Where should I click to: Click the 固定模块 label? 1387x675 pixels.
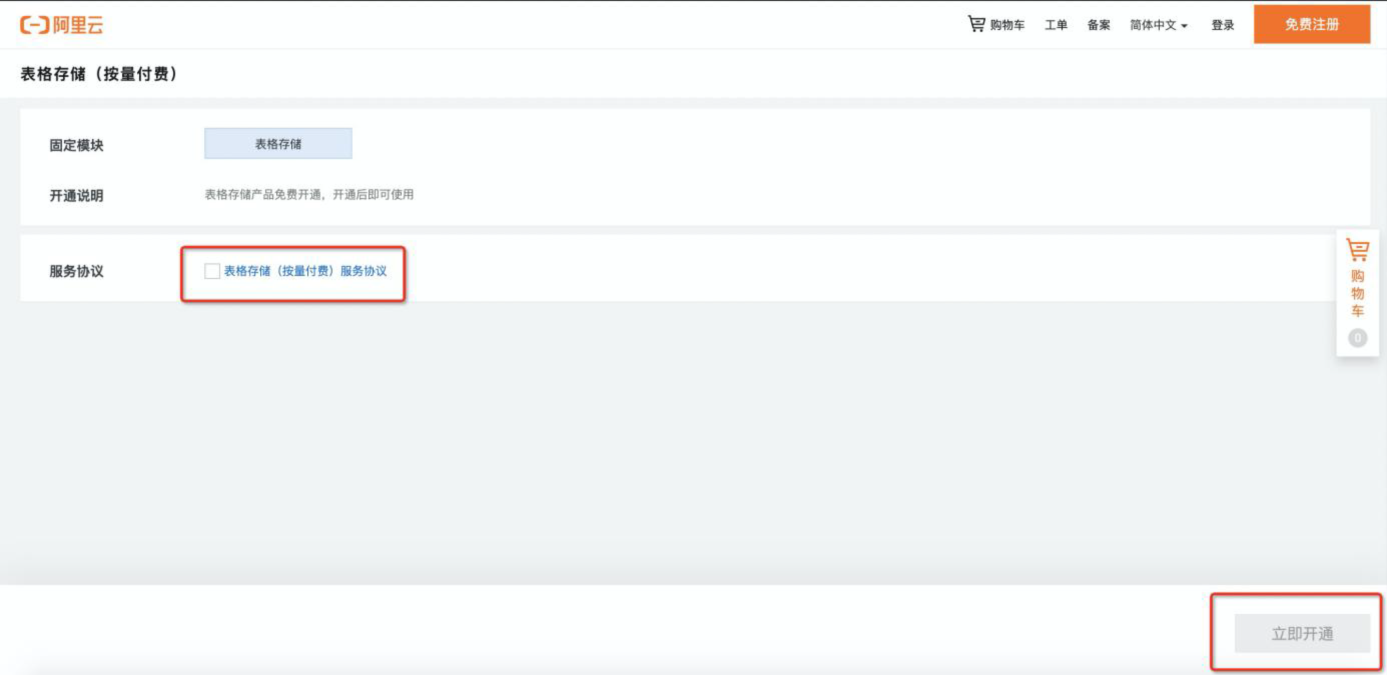click(77, 145)
